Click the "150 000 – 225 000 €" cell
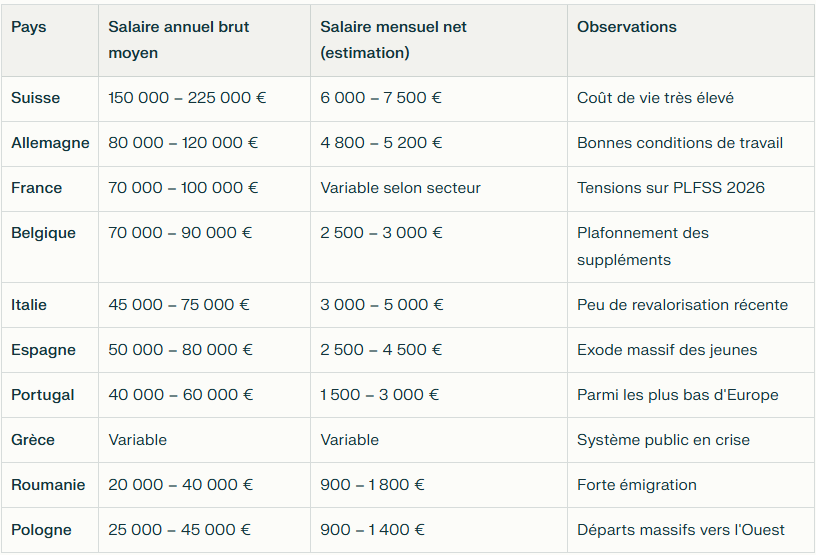This screenshot has width=816, height=555. pos(187,98)
